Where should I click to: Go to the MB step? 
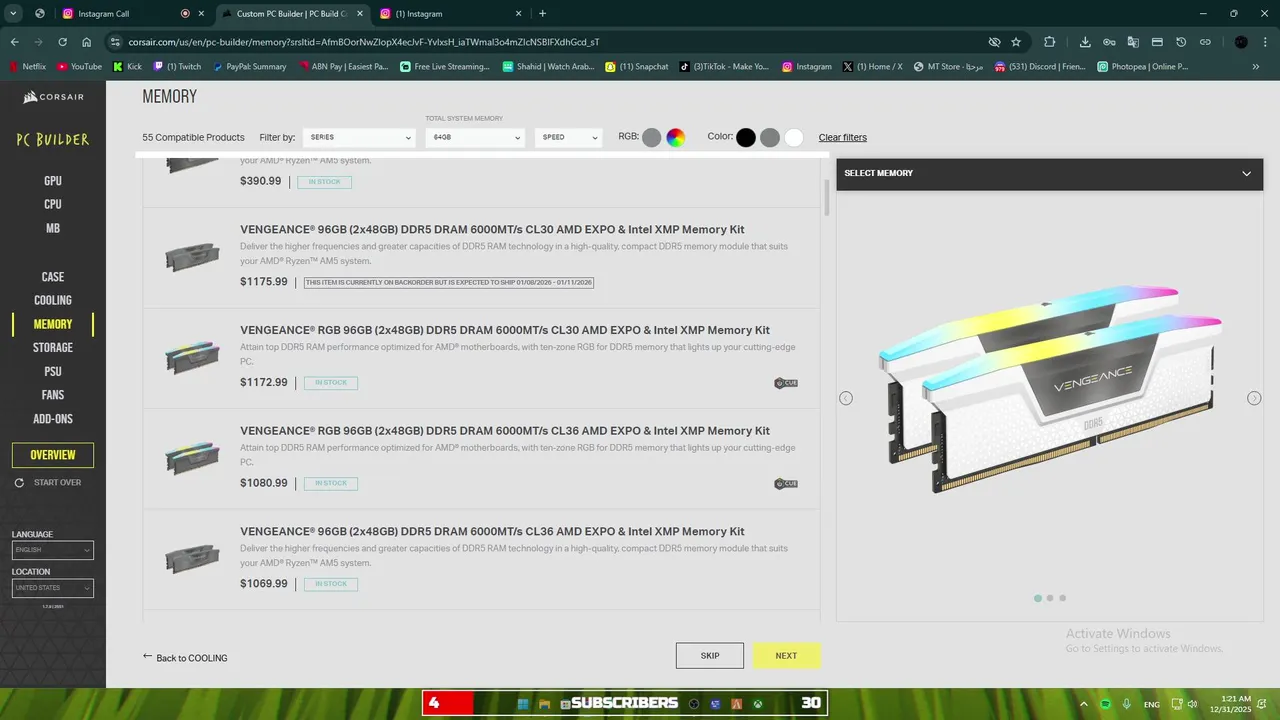point(53,228)
